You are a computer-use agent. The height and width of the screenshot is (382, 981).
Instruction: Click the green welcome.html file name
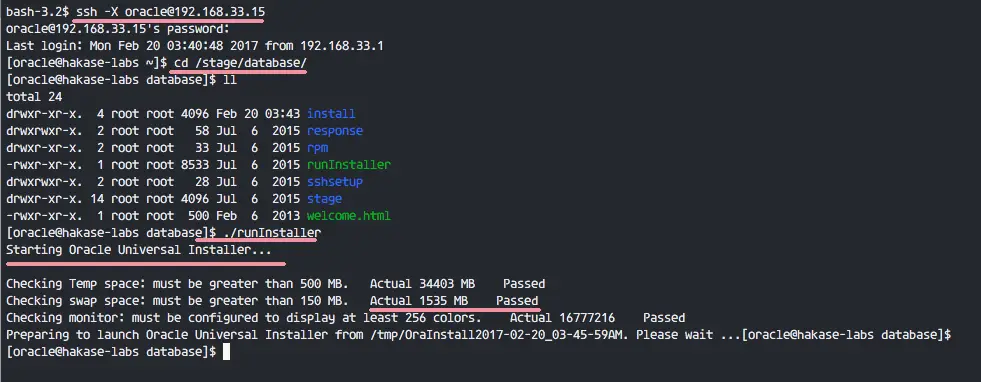(x=348, y=216)
